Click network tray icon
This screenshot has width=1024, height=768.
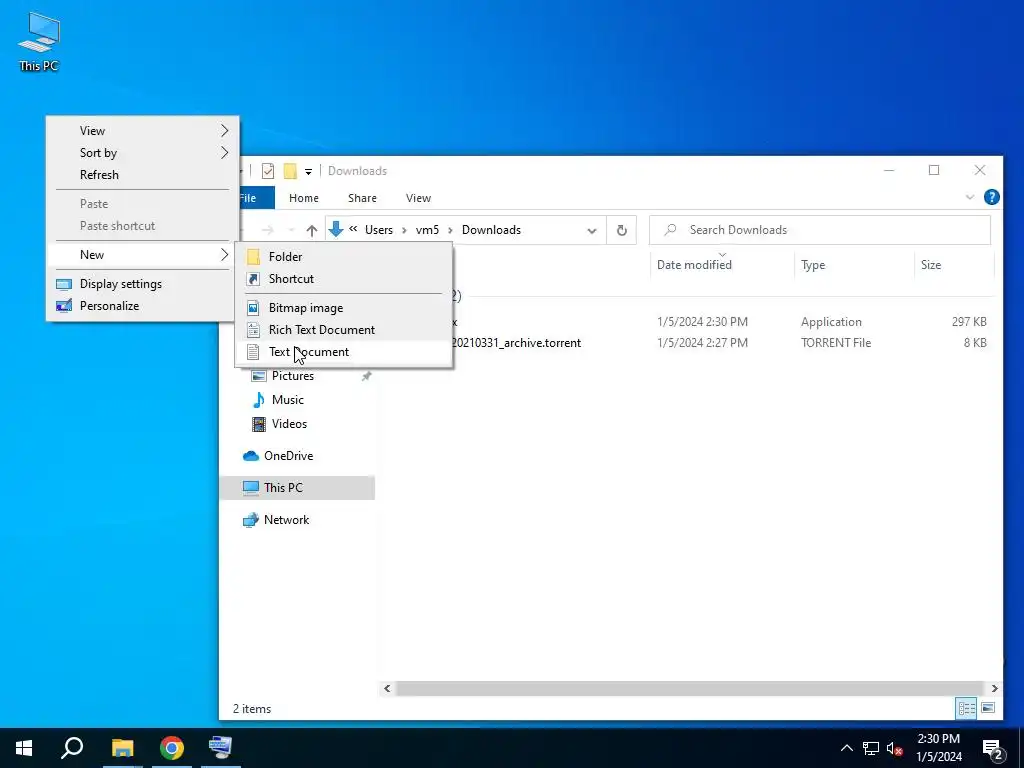(x=871, y=748)
